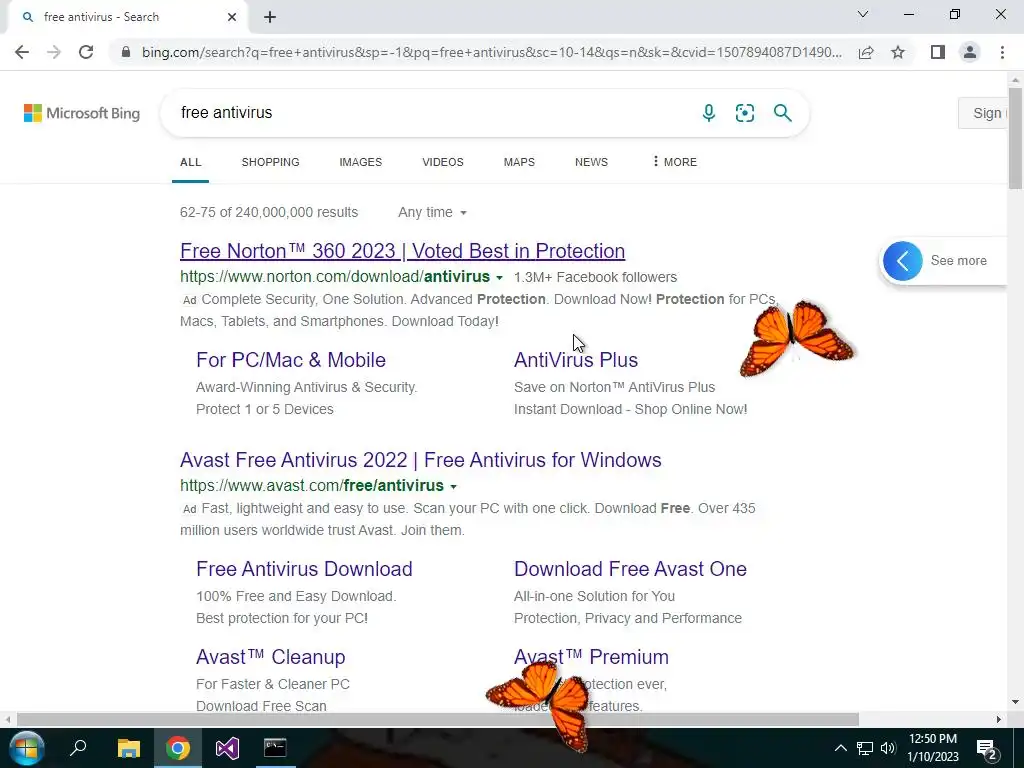
Task: Expand the Norton URL dropdown arrow
Action: point(500,278)
